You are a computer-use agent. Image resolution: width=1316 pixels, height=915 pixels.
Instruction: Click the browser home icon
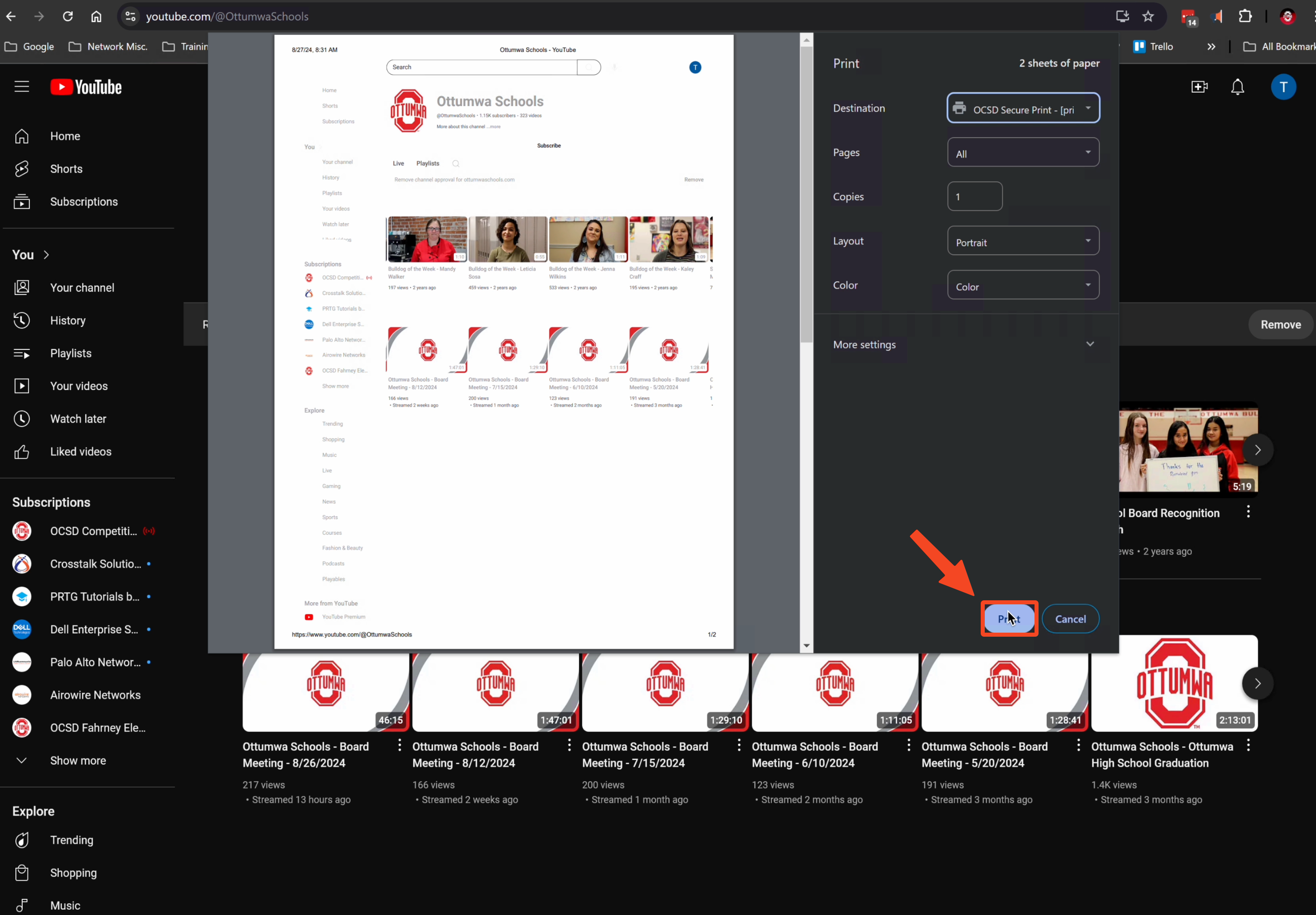coord(96,17)
